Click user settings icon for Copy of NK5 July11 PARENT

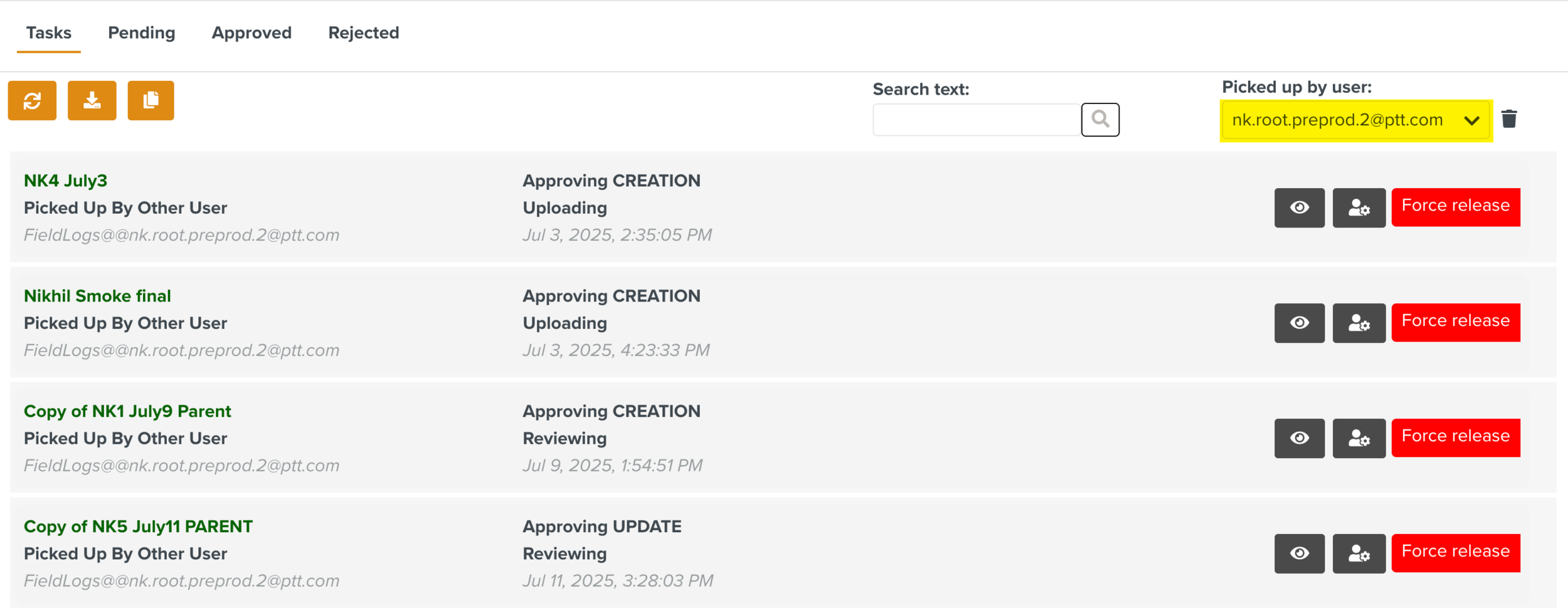pos(1359,553)
